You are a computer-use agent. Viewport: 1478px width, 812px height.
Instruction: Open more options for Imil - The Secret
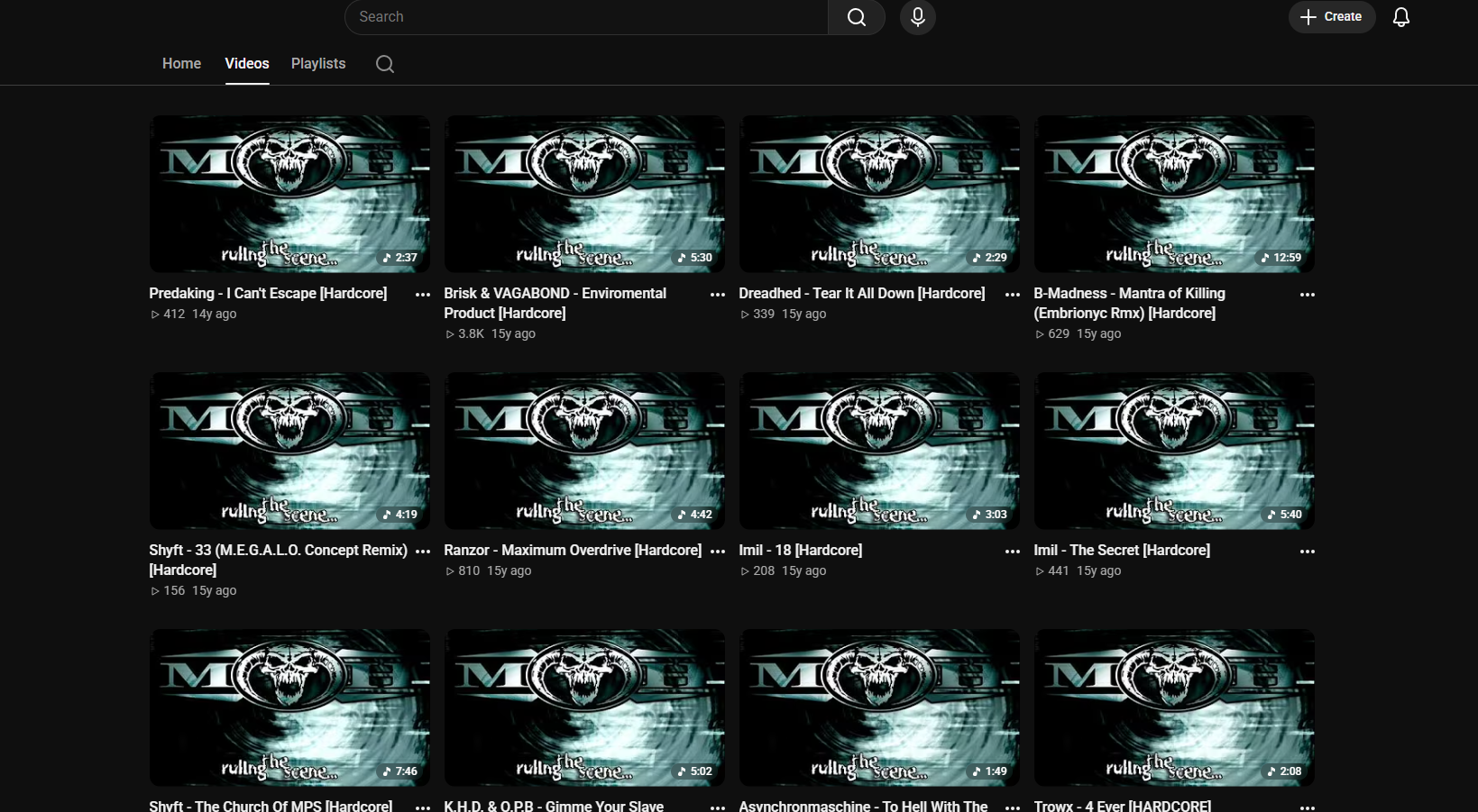pyautogui.click(x=1308, y=552)
